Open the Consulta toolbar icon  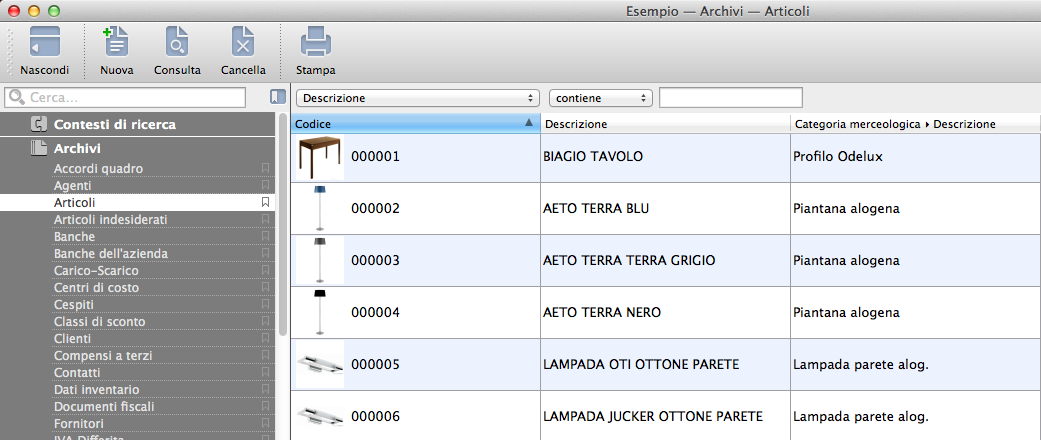(177, 43)
